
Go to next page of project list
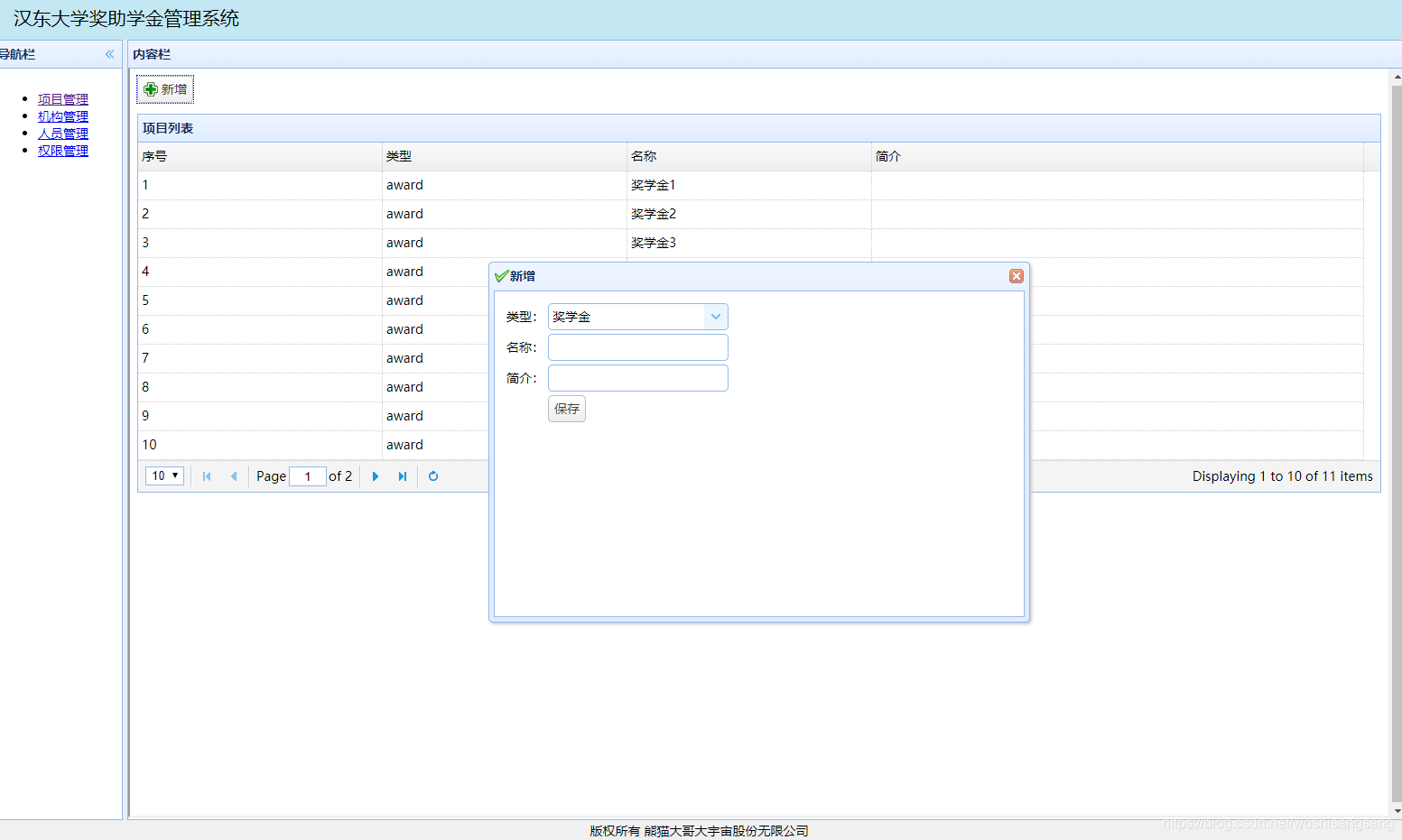[376, 476]
